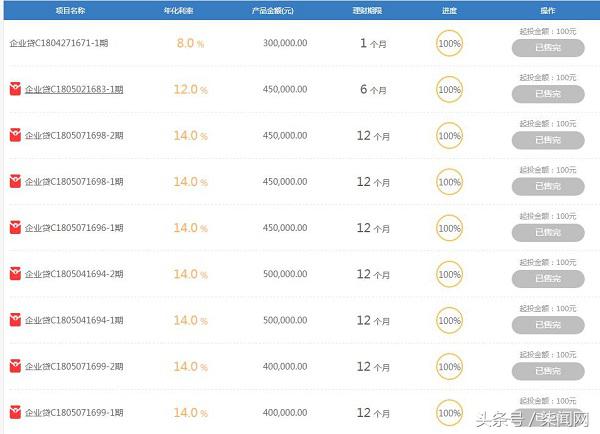Click 已售完 button for 企业贷C1805071699-2期
Viewport: 600px width, 434px height.
[548, 371]
